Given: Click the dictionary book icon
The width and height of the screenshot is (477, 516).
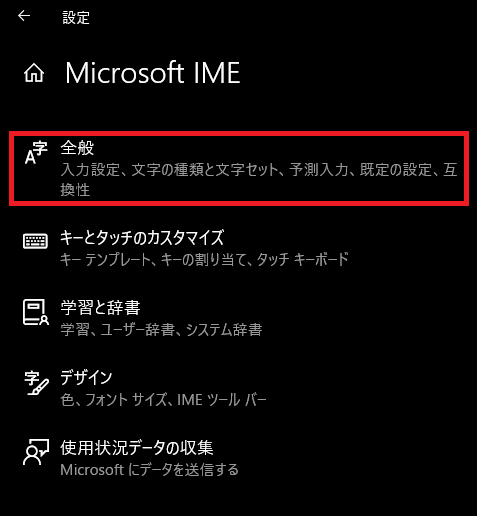Looking at the screenshot, I should pyautogui.click(x=36, y=312).
